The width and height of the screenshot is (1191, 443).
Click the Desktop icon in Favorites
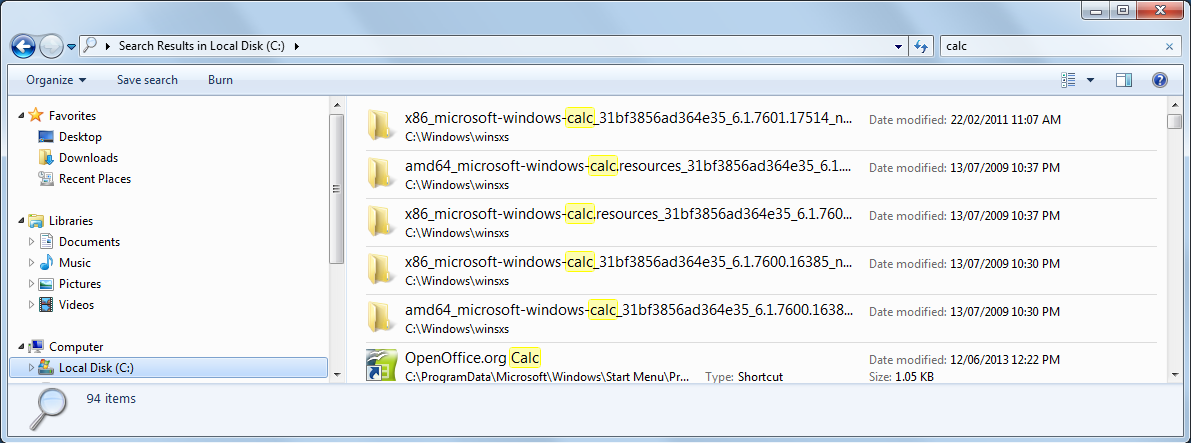(x=46, y=137)
